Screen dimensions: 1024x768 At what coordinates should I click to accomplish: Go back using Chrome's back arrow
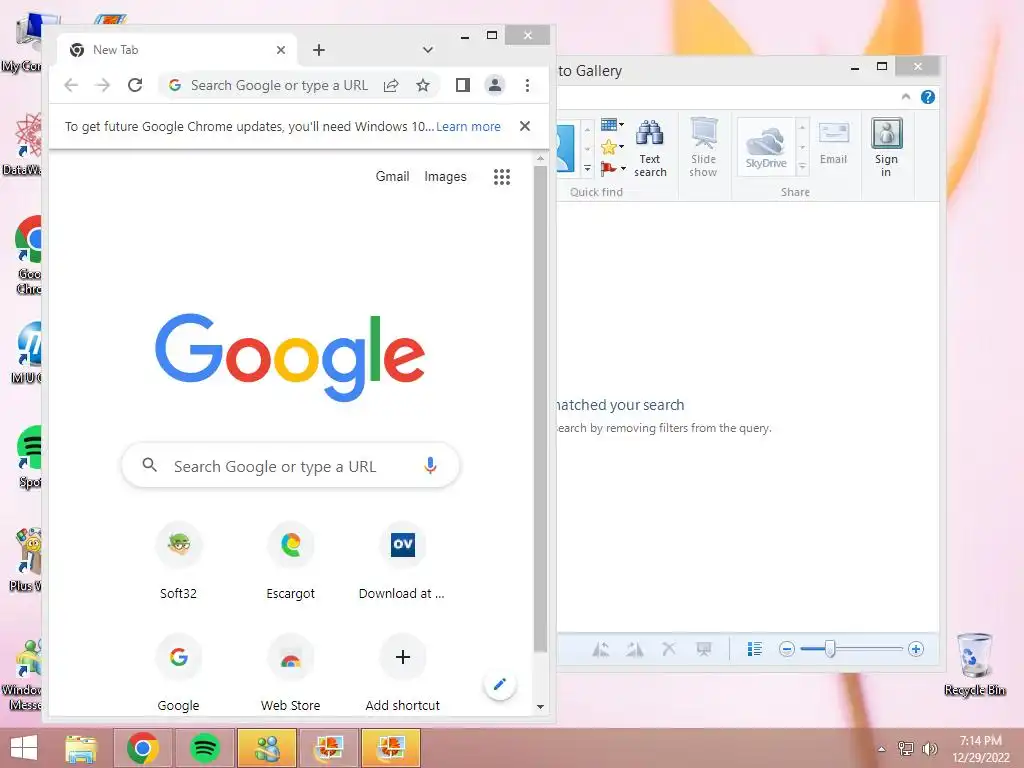point(71,85)
